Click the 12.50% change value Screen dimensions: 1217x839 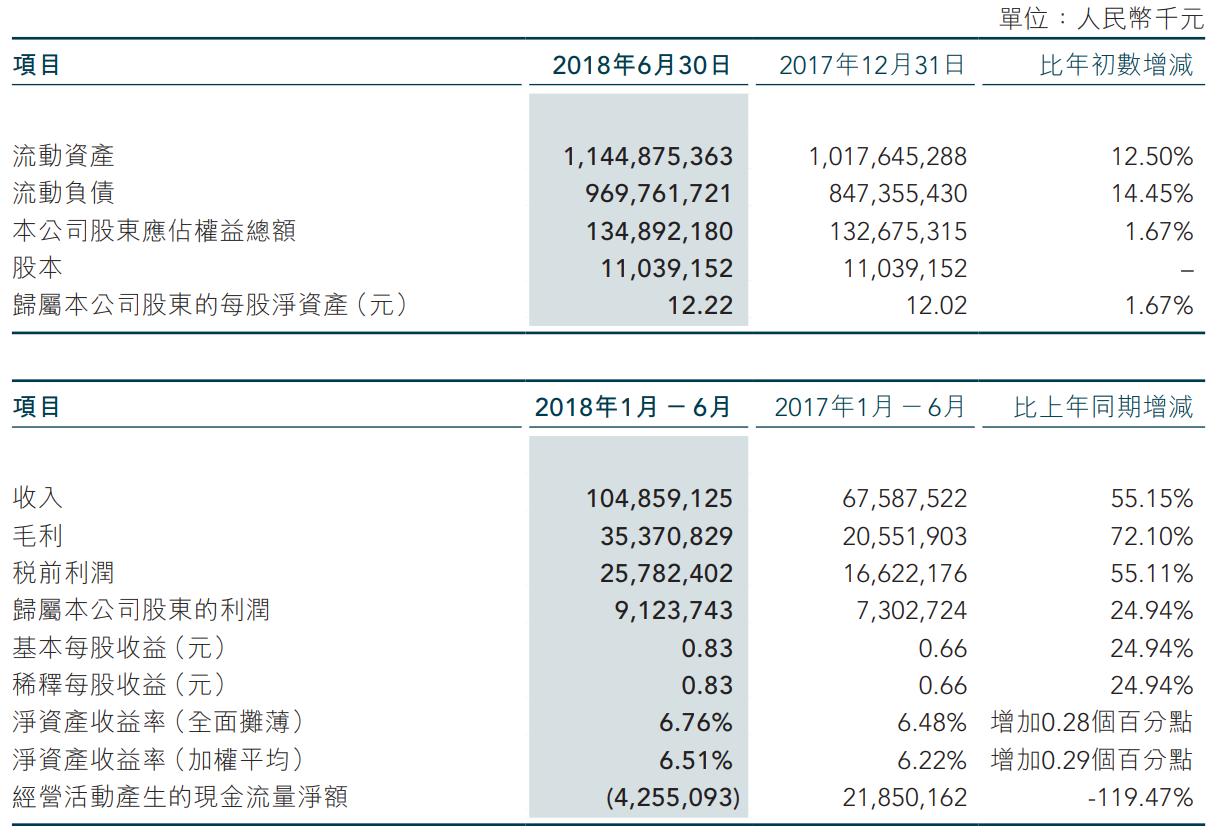click(x=1152, y=157)
